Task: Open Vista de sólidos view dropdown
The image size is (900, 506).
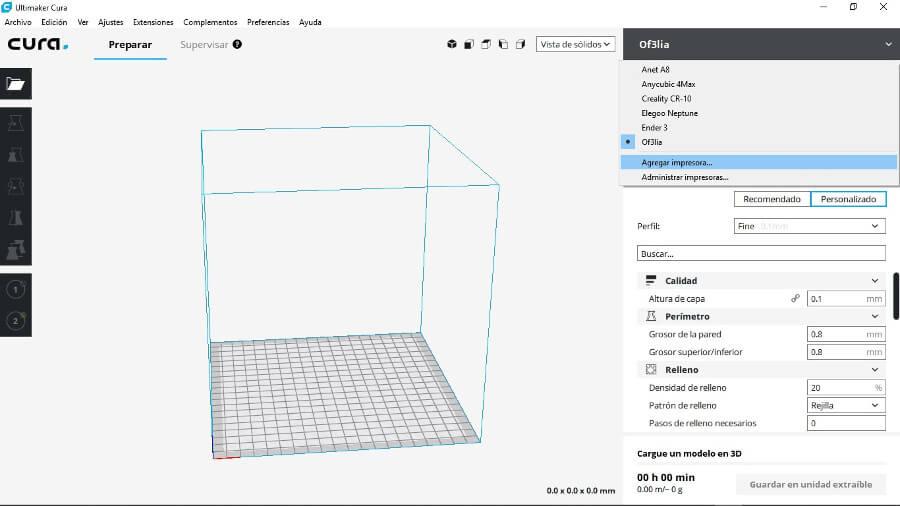Action: point(575,44)
